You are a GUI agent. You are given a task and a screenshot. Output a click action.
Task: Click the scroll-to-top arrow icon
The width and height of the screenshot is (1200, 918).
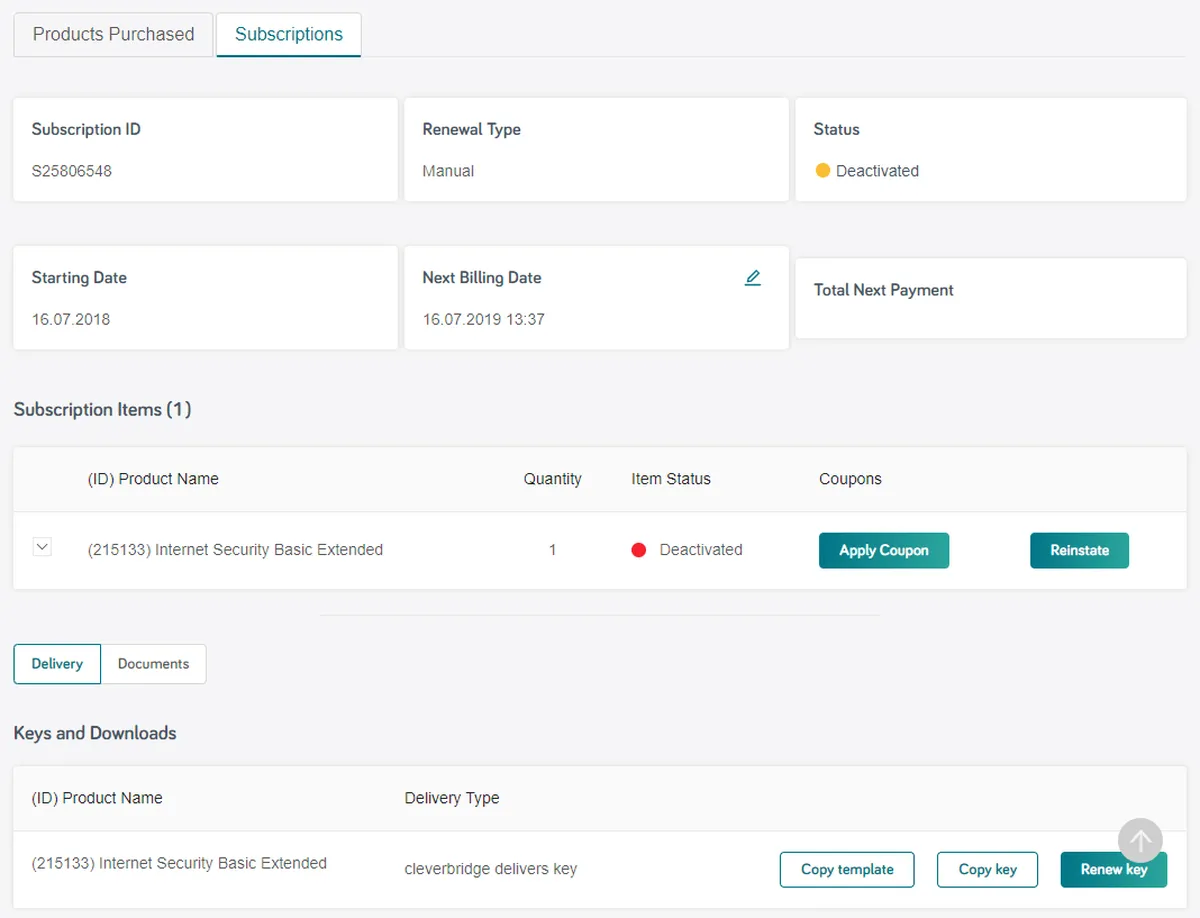[1140, 840]
